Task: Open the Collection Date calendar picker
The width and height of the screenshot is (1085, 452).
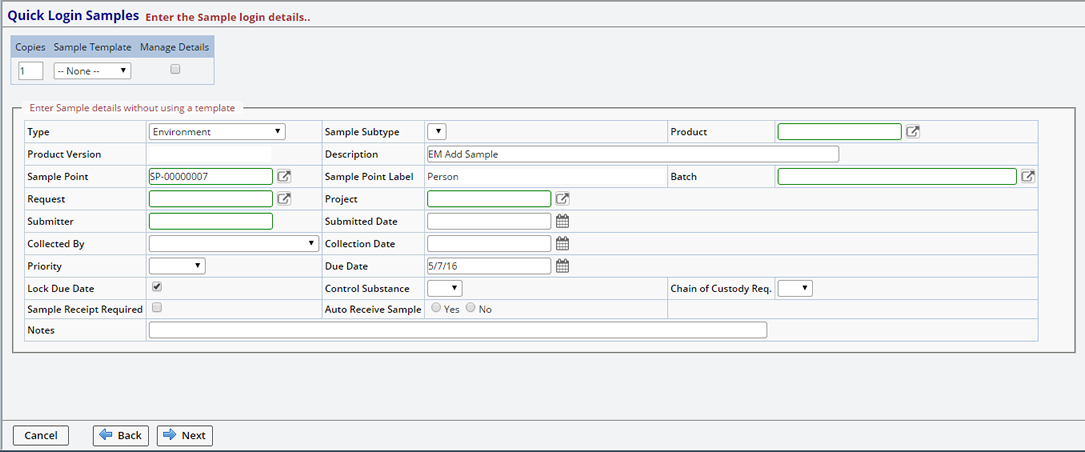Action: 562,243
